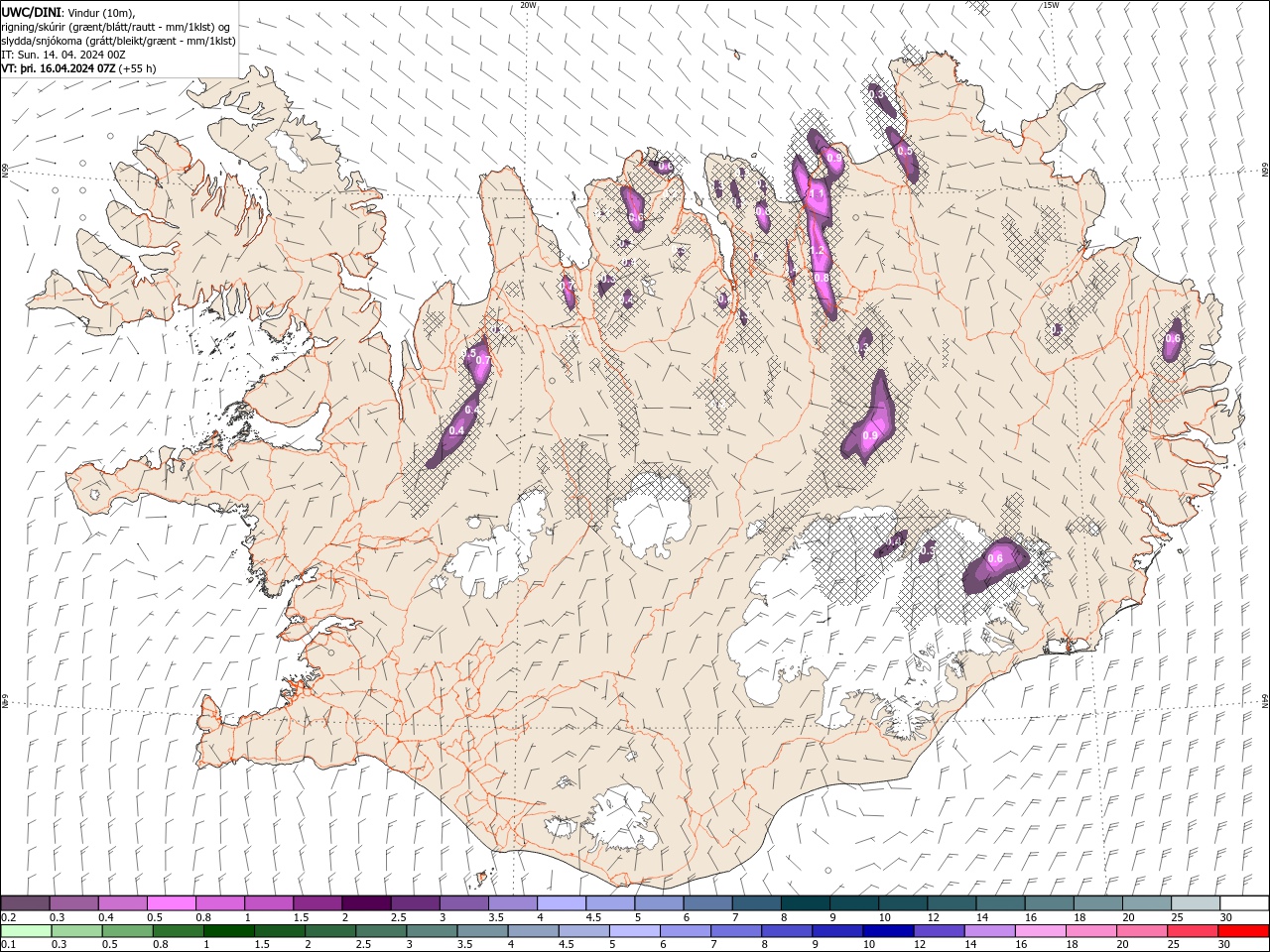Select the upper scale swatch starting at 14
The width and height of the screenshot is (1270, 952).
coord(1000,903)
